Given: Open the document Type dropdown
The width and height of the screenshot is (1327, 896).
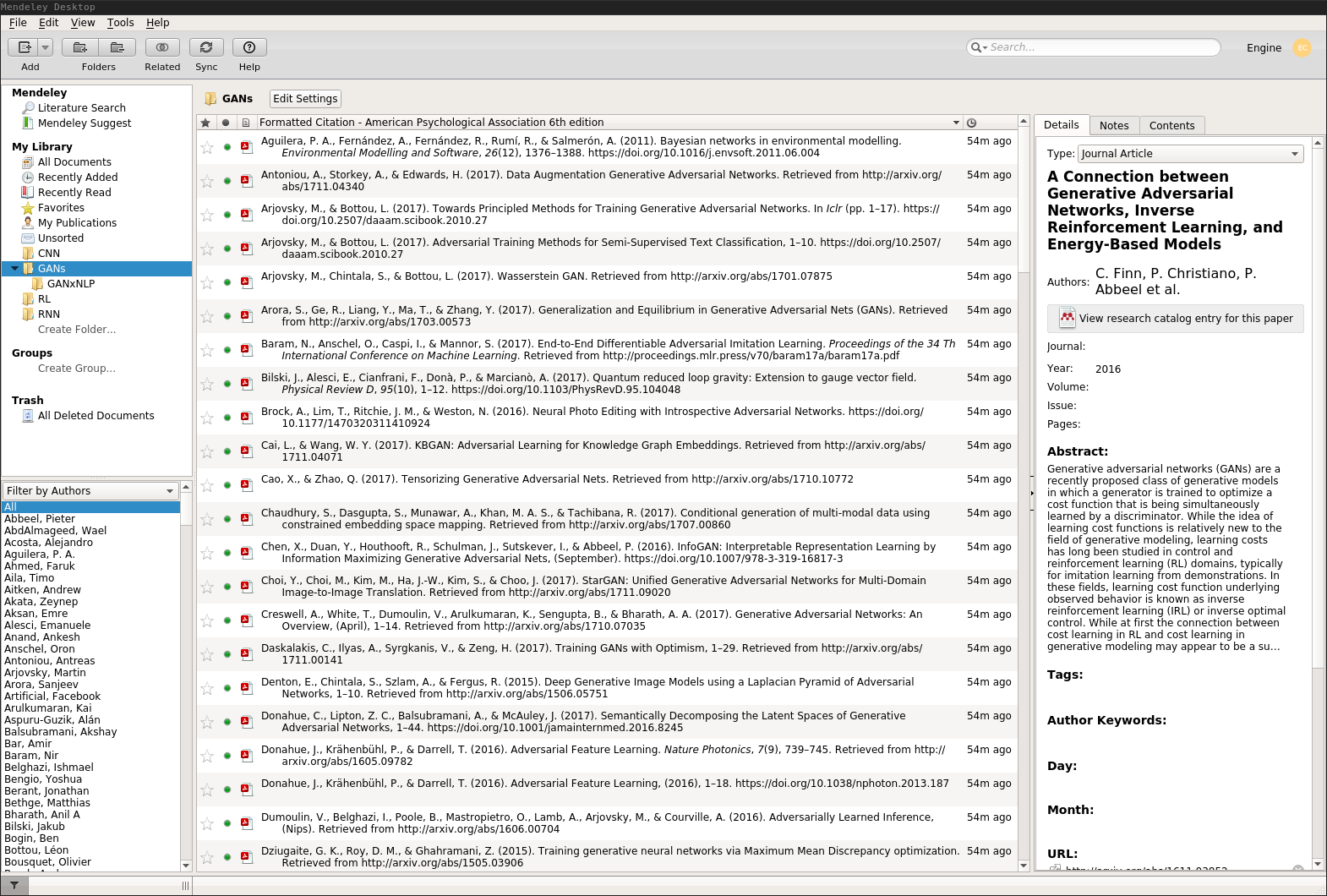Looking at the screenshot, I should pyautogui.click(x=1190, y=154).
